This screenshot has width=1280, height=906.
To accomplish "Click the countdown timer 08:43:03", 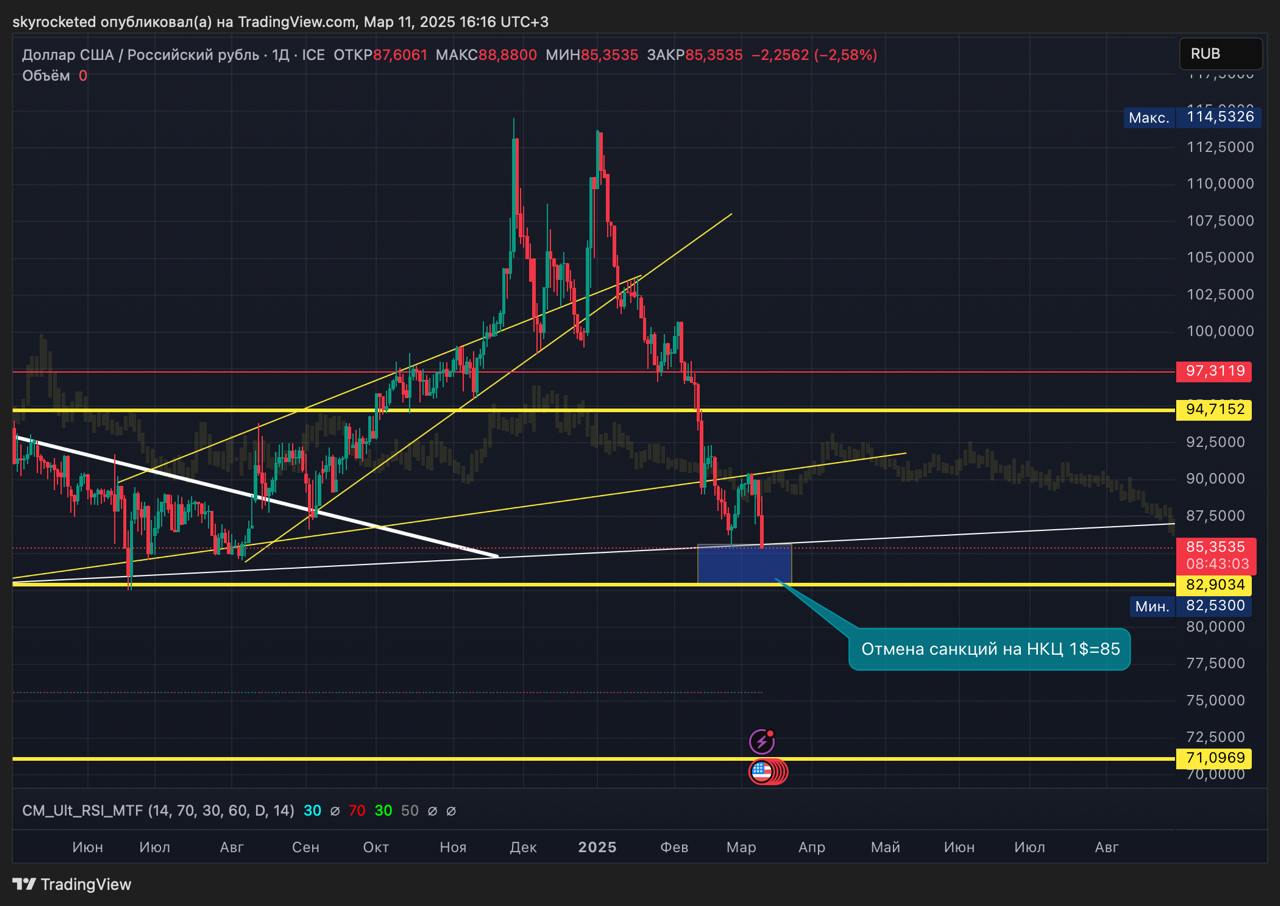I will [x=1215, y=564].
